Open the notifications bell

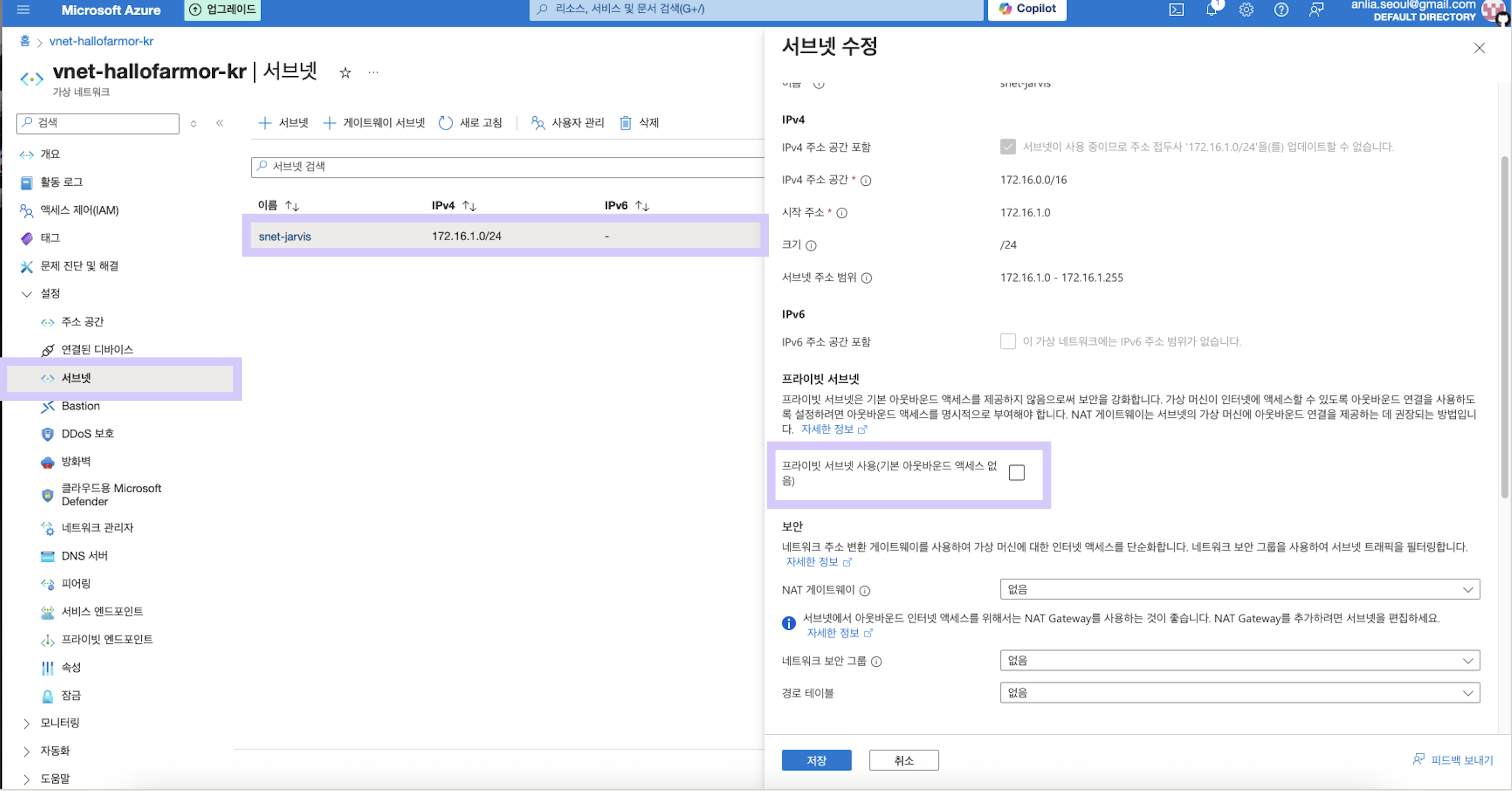[1211, 9]
